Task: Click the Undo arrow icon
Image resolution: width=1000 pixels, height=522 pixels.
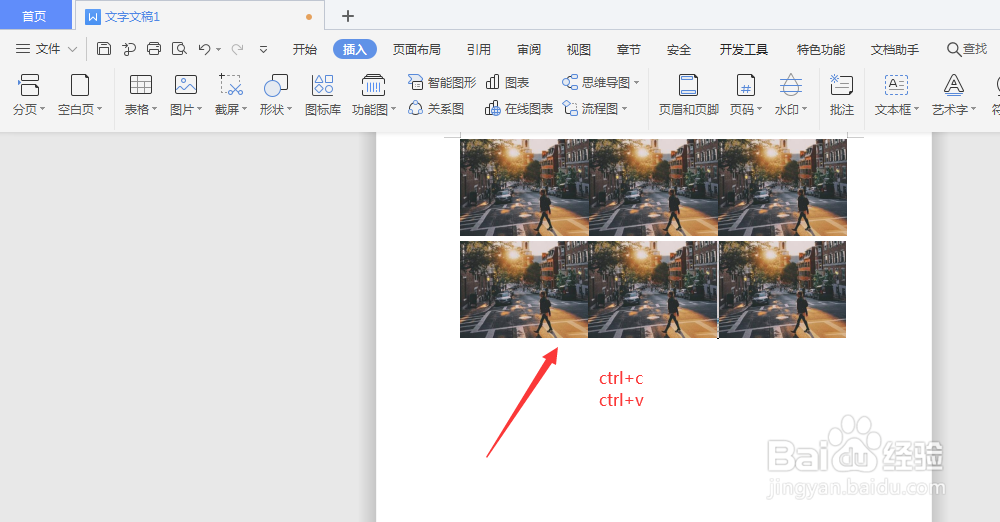Action: pos(205,49)
